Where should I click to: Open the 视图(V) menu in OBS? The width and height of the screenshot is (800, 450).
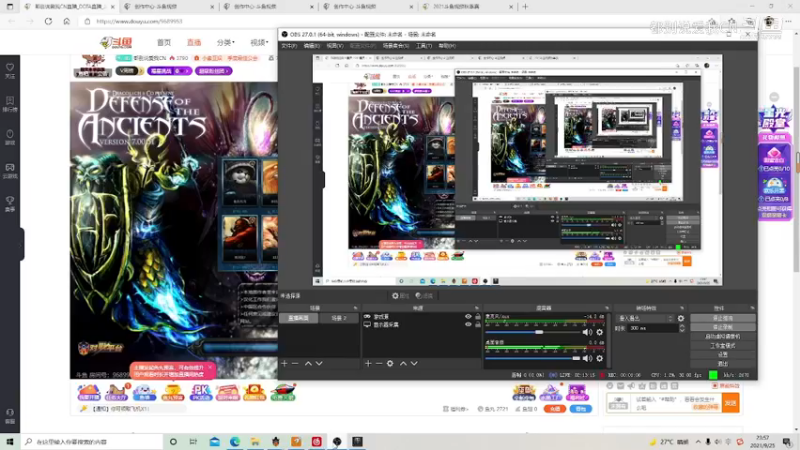coord(335,46)
